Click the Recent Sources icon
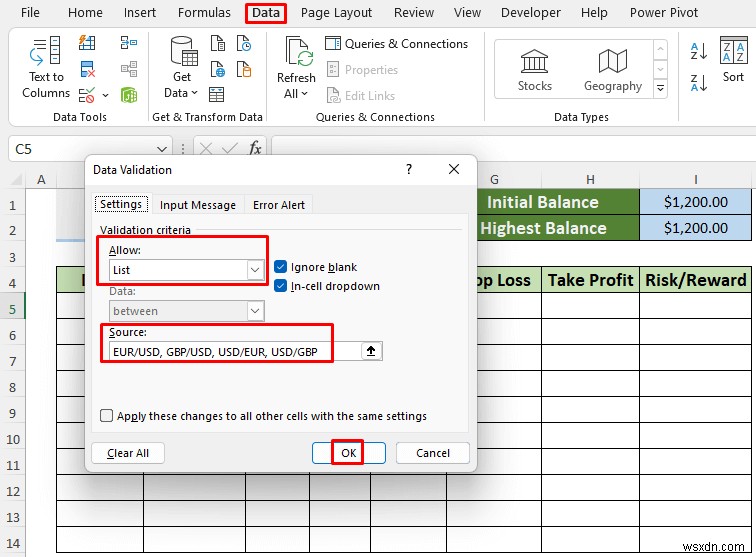 tap(244, 43)
